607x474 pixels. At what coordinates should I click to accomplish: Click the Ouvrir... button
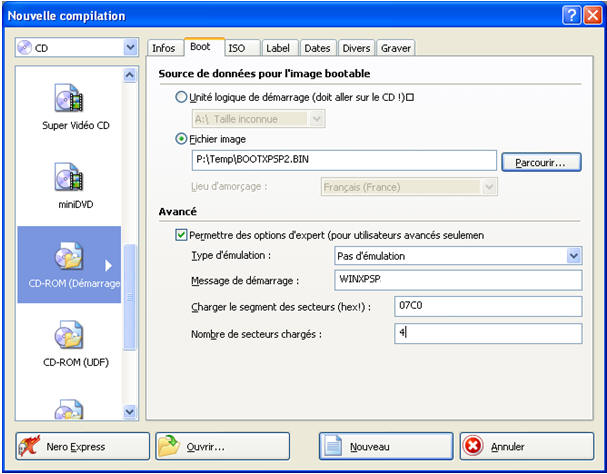223,447
